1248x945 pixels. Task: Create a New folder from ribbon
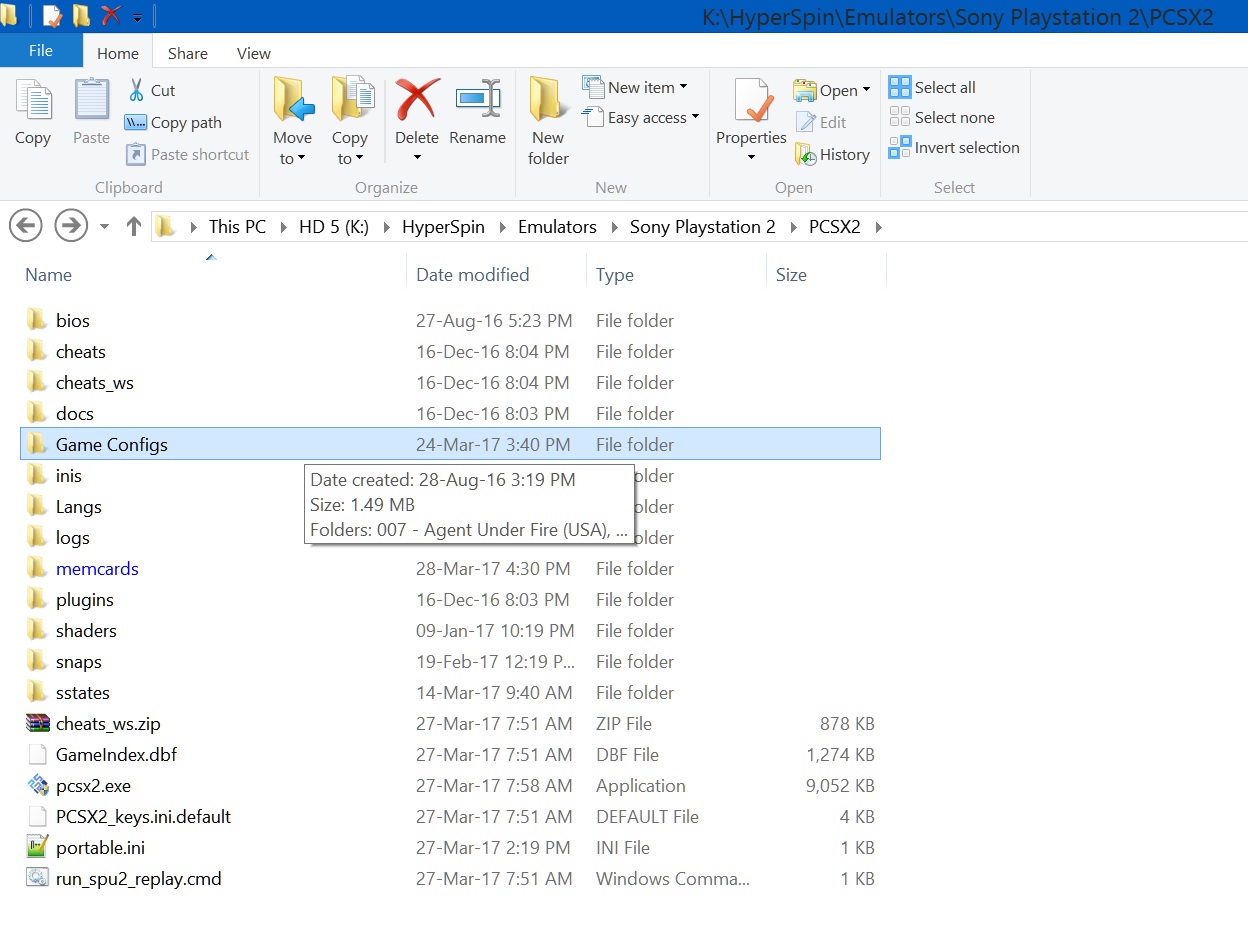click(x=548, y=120)
